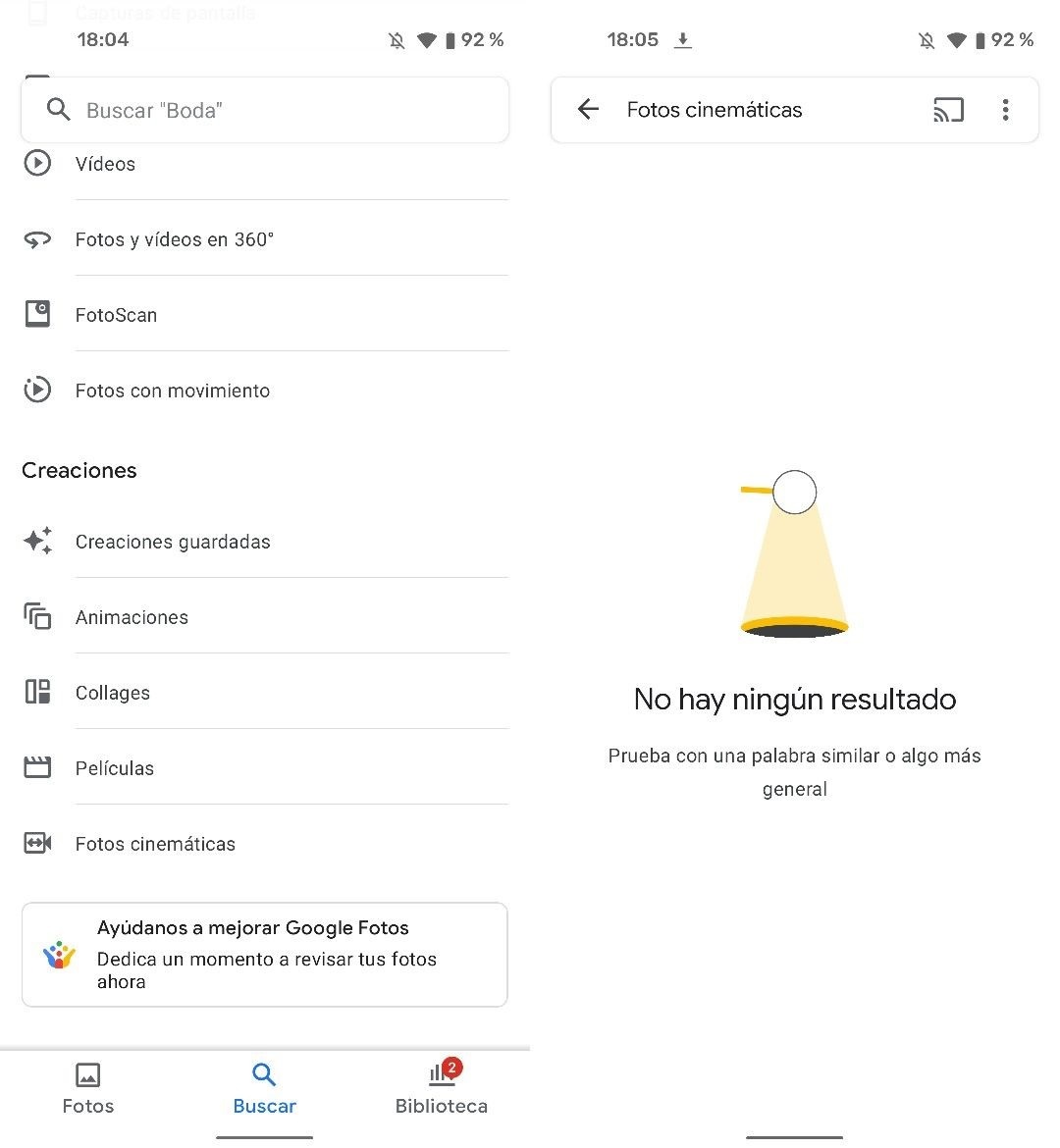Image resolution: width=1060 pixels, height=1148 pixels.
Task: Tap the download indicator in the status bar
Action: tap(683, 39)
